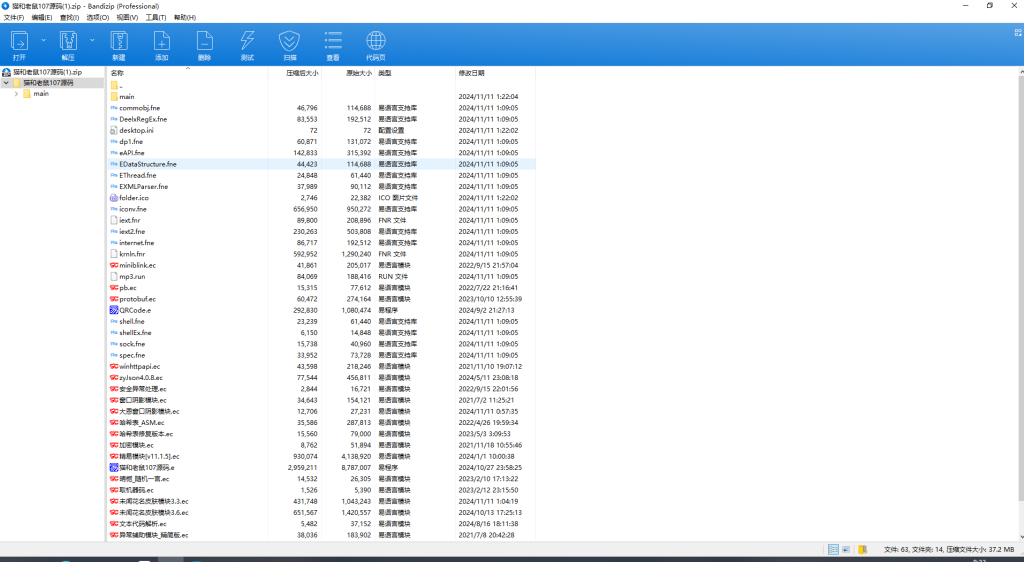Select EXMLParser.fne file
This screenshot has height=562, width=1024.
pos(144,187)
